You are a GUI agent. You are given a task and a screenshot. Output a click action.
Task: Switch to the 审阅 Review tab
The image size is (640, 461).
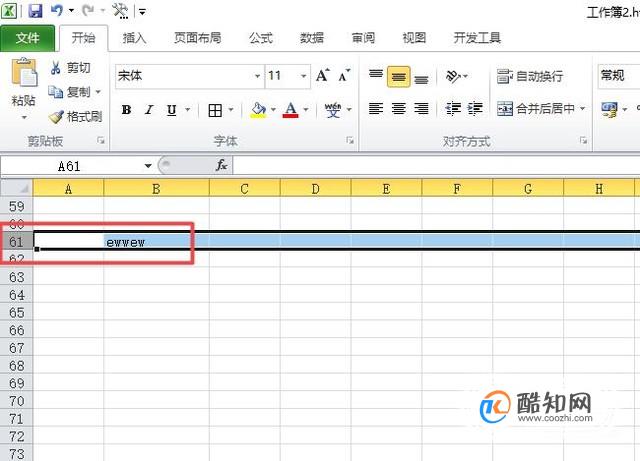click(x=363, y=38)
